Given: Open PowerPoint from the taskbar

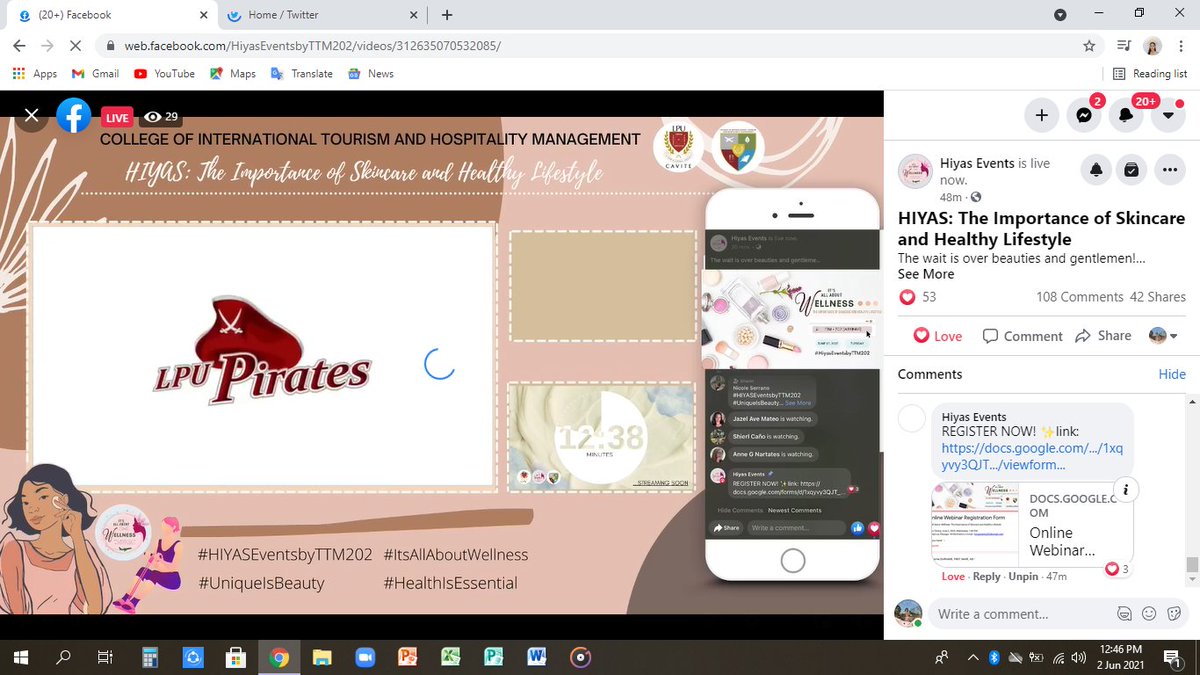Looking at the screenshot, I should click(407, 657).
